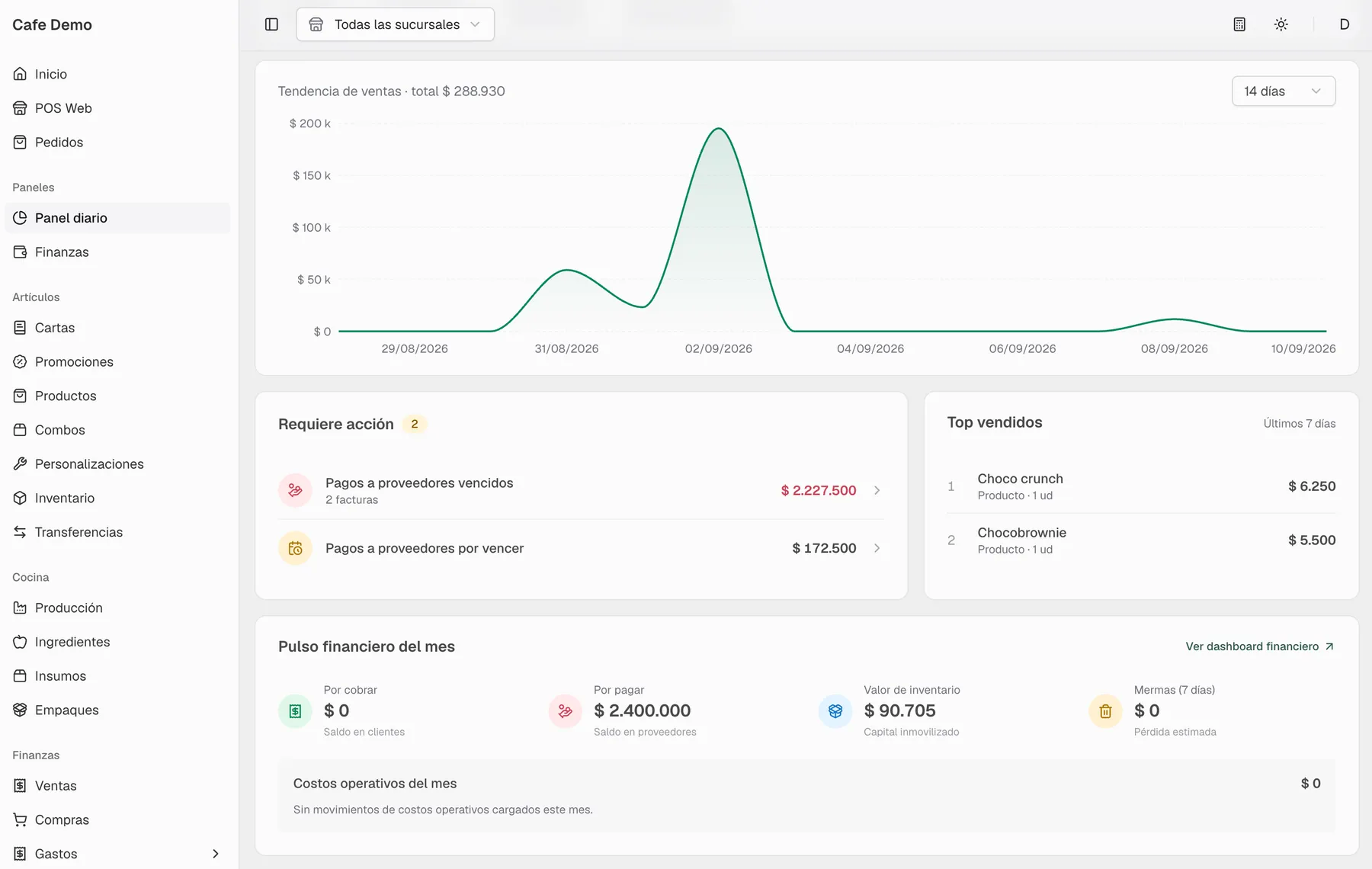Image resolution: width=1372 pixels, height=869 pixels.
Task: Open Compras in sidebar
Action: 117,820
